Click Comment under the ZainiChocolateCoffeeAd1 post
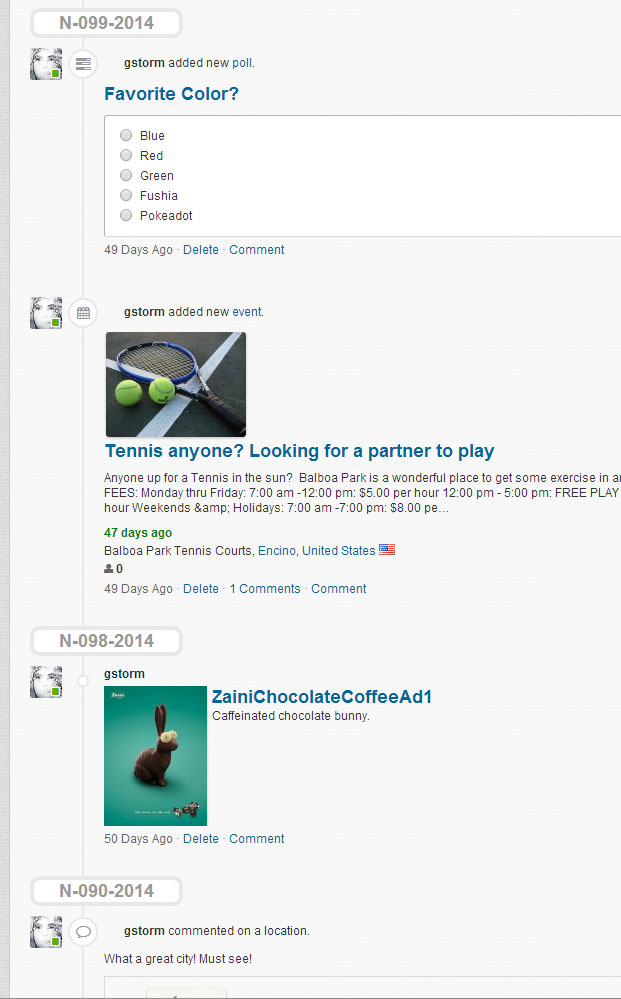Image resolution: width=621 pixels, height=999 pixels. [x=257, y=838]
